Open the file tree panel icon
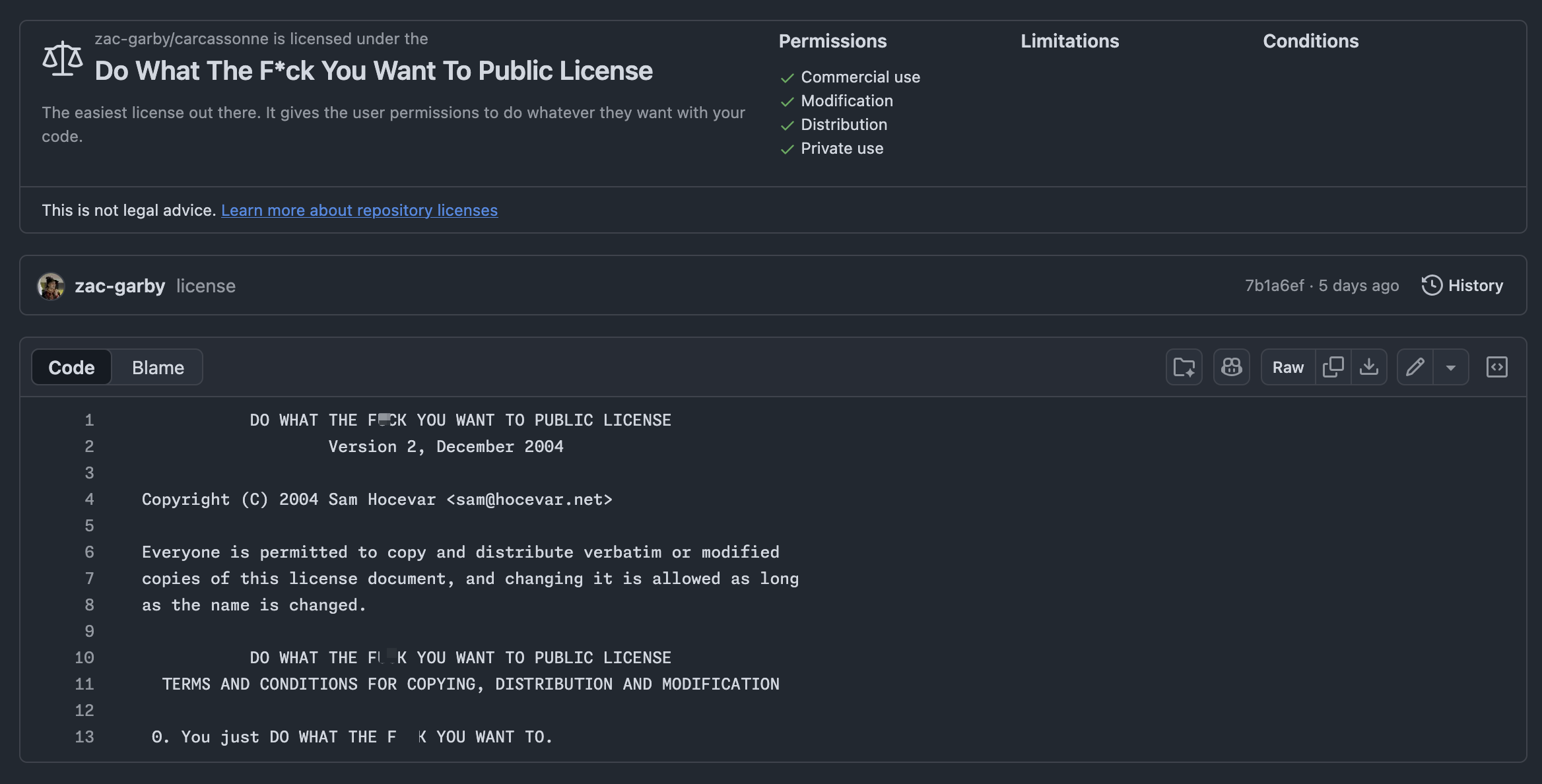This screenshot has width=1542, height=784. [1184, 367]
